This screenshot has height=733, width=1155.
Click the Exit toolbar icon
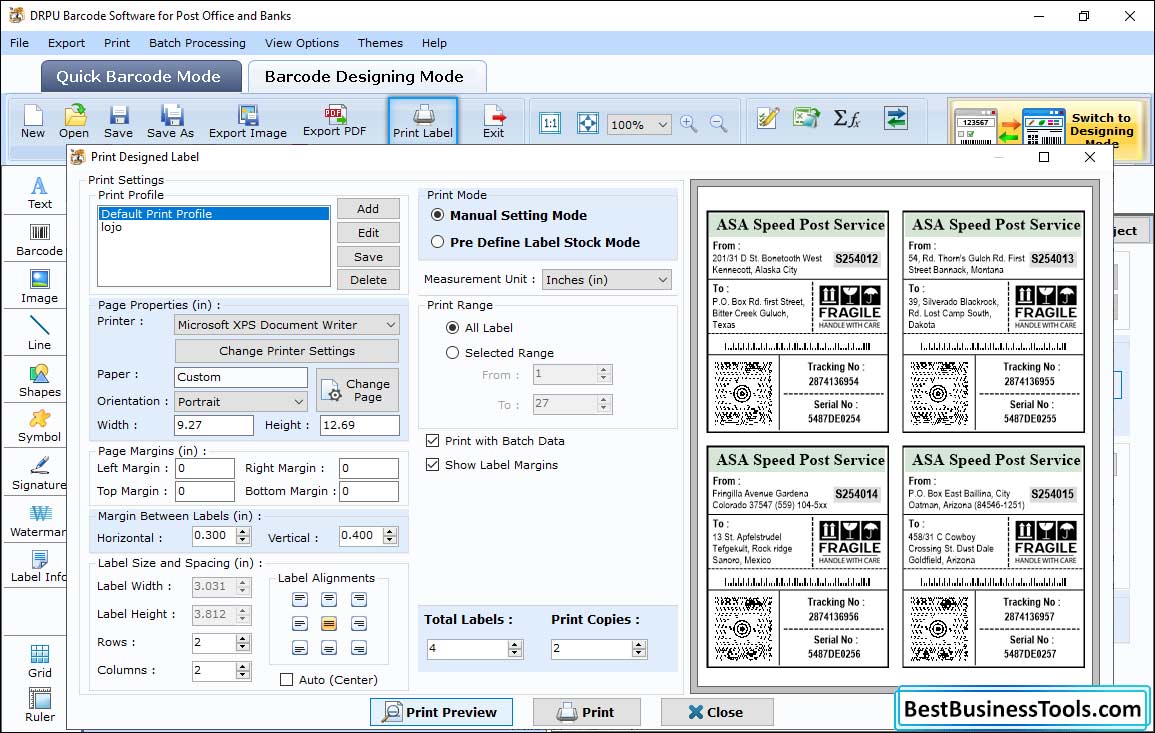coord(494,121)
